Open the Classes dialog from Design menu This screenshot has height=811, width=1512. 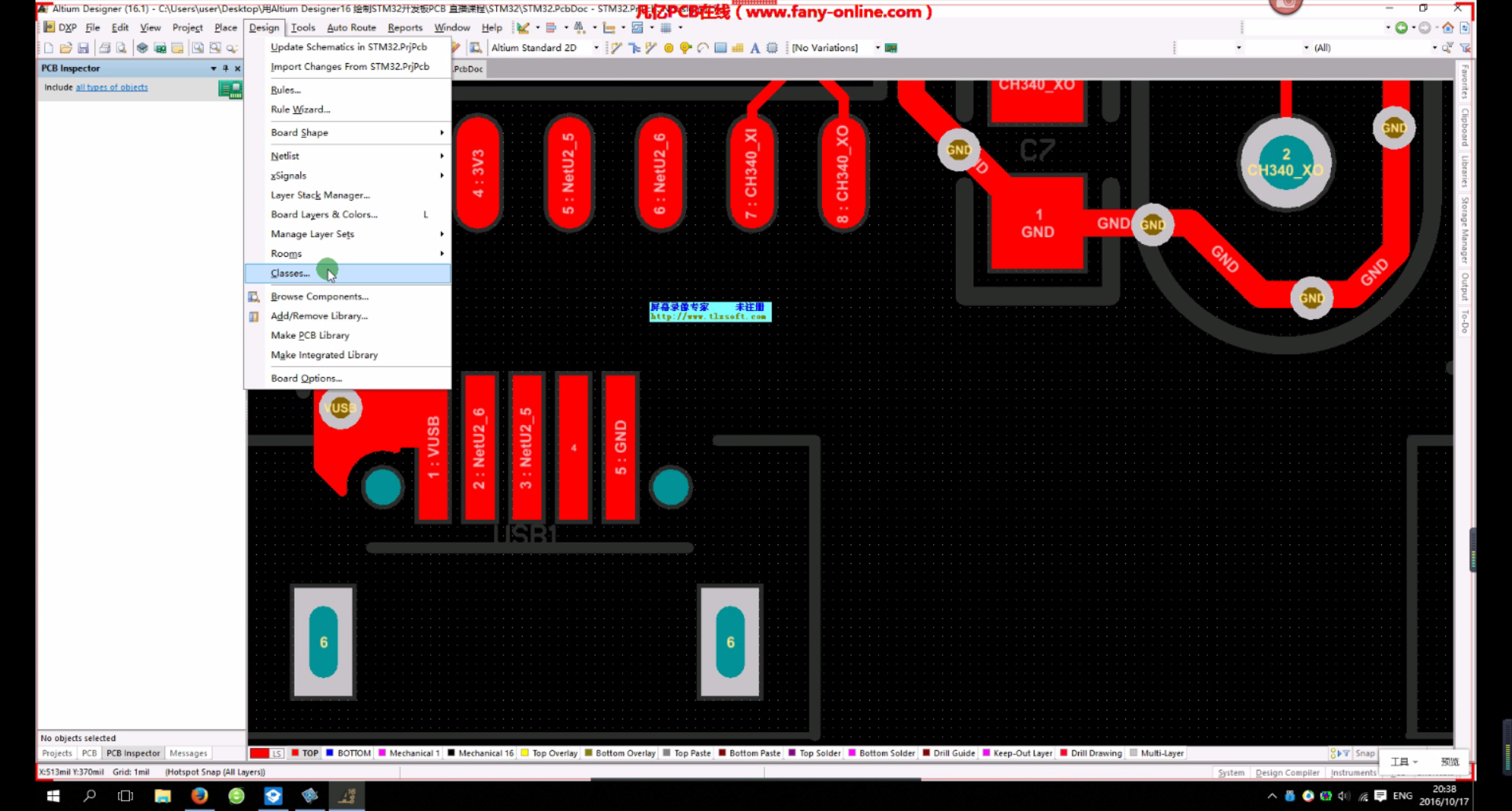(347, 273)
